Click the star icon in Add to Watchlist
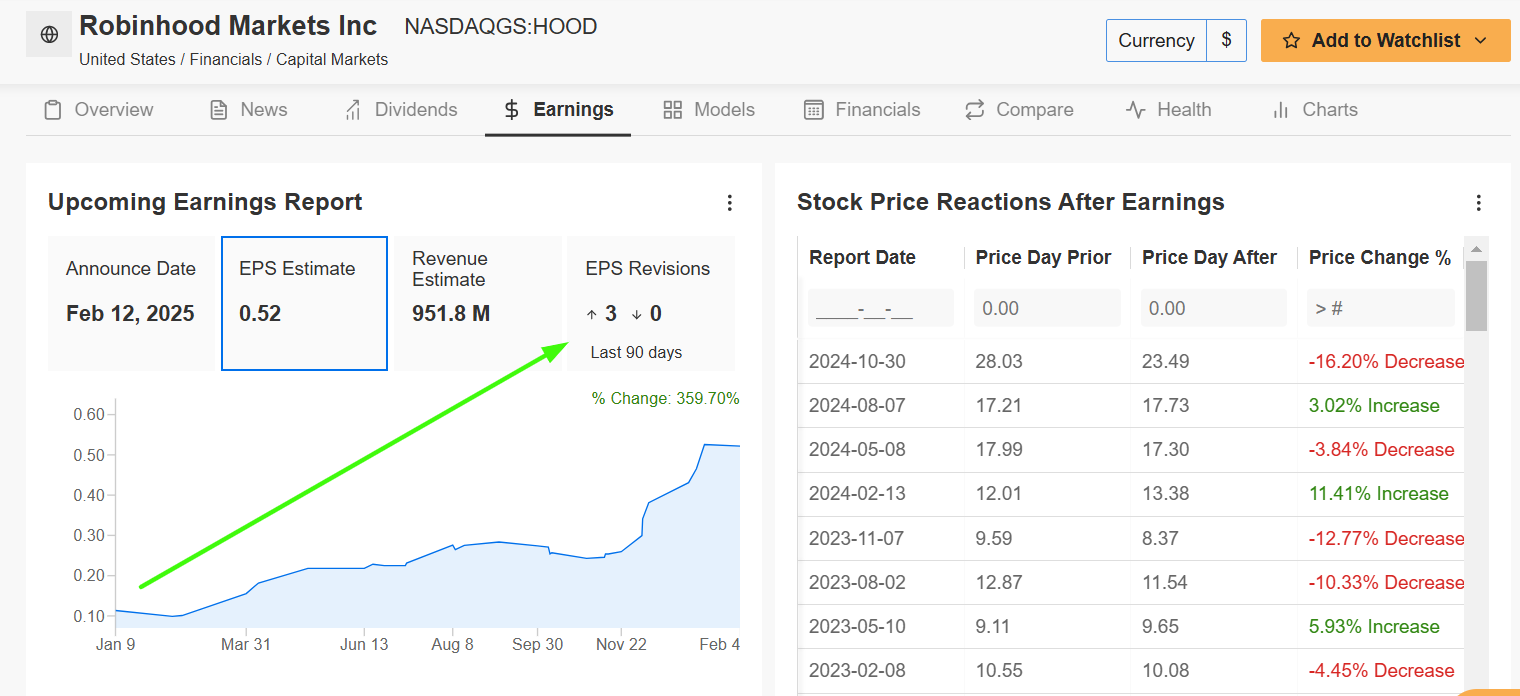 point(1291,41)
